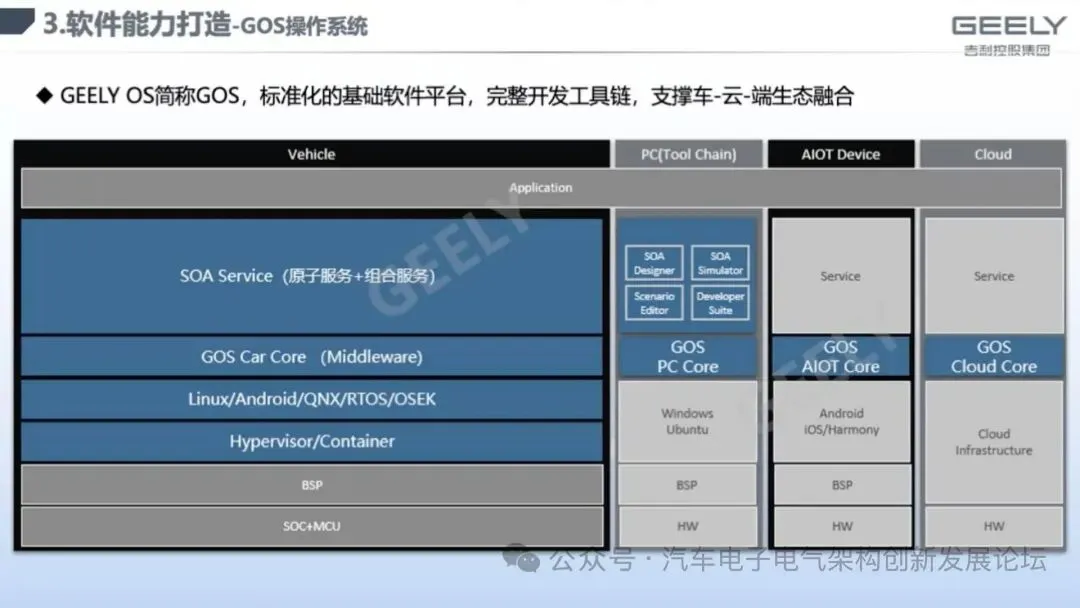Click the 'SOA Service (原子服务+组合服务)' block
This screenshot has width=1080, height=608.
point(311,276)
